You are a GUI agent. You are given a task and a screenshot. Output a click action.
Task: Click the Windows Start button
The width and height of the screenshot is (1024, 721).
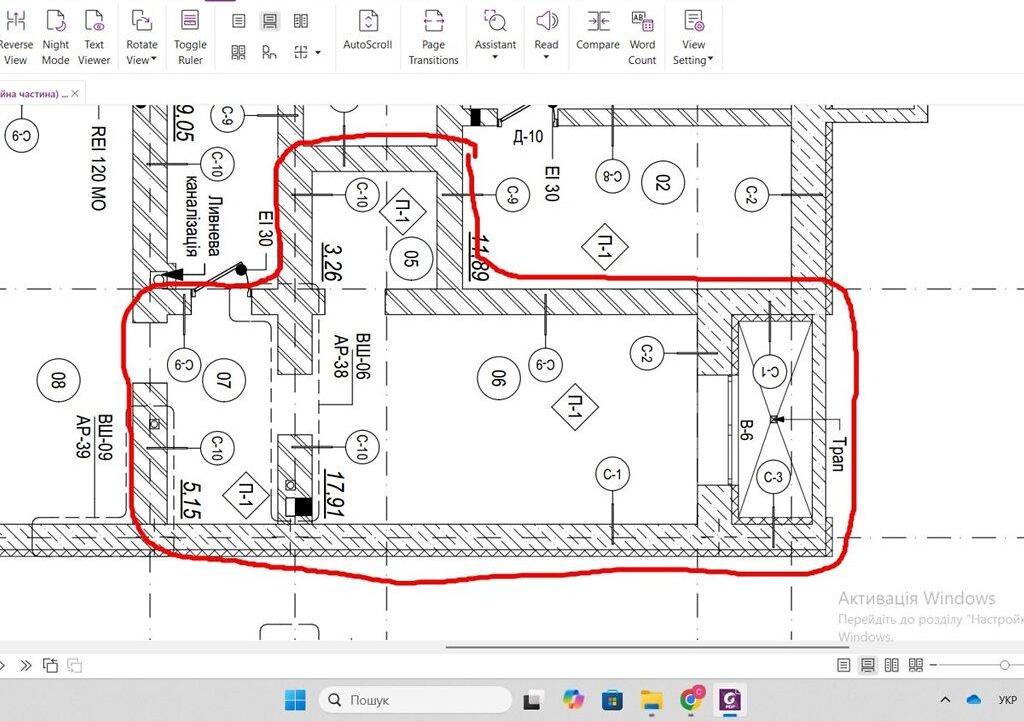pyautogui.click(x=295, y=699)
